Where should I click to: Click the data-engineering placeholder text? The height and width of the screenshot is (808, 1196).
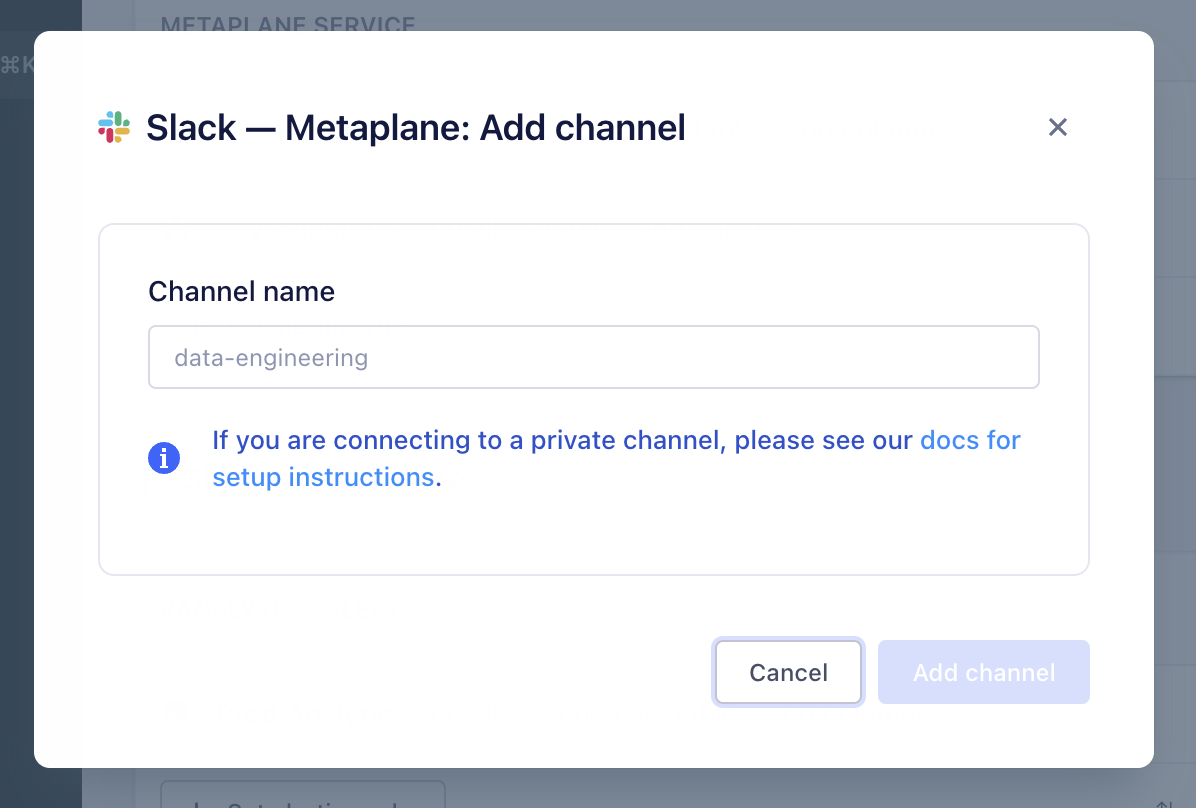pos(271,357)
